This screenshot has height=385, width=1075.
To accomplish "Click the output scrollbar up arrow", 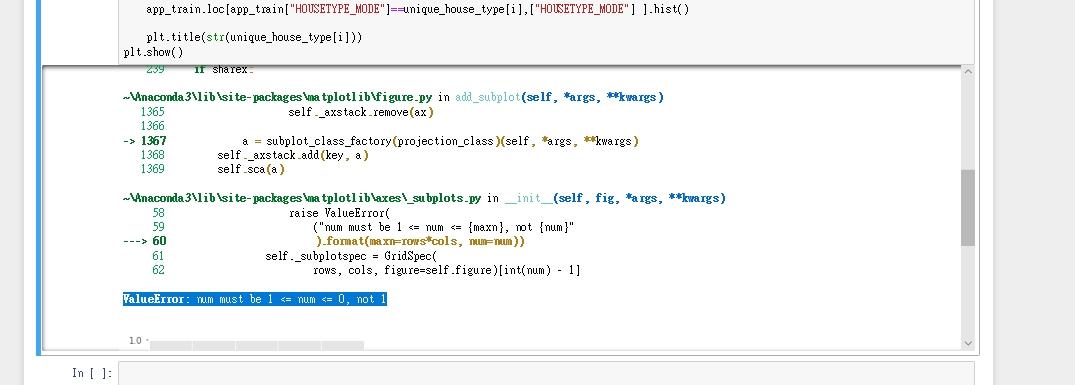I will pos(967,72).
